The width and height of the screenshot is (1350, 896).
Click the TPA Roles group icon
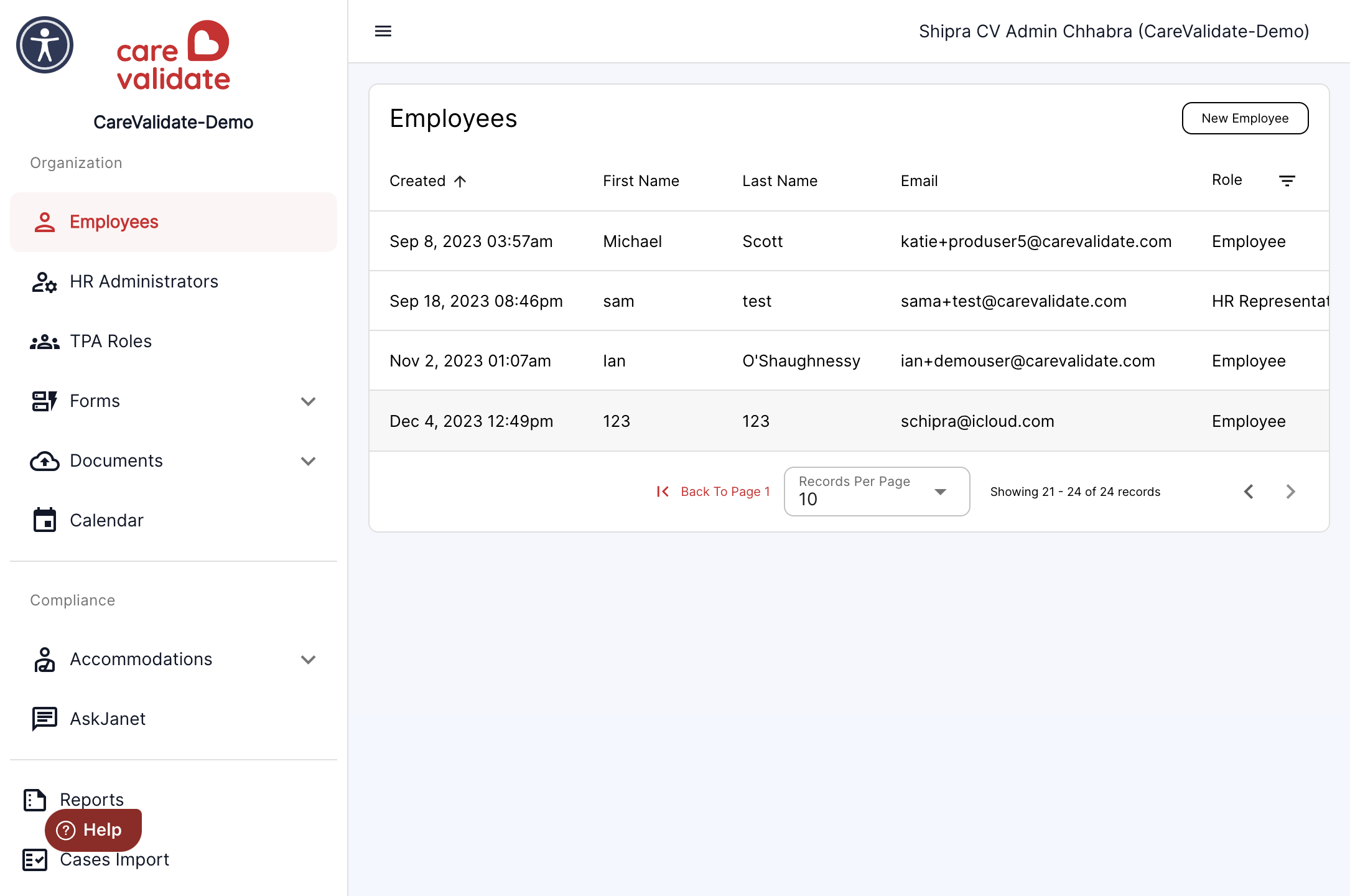coord(45,342)
